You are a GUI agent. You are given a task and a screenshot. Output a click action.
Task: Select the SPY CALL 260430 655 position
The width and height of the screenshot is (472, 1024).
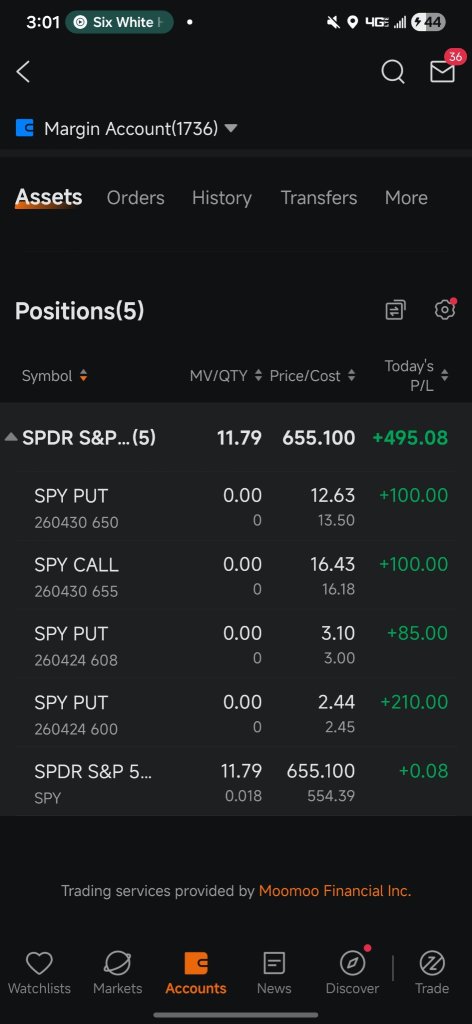236,576
